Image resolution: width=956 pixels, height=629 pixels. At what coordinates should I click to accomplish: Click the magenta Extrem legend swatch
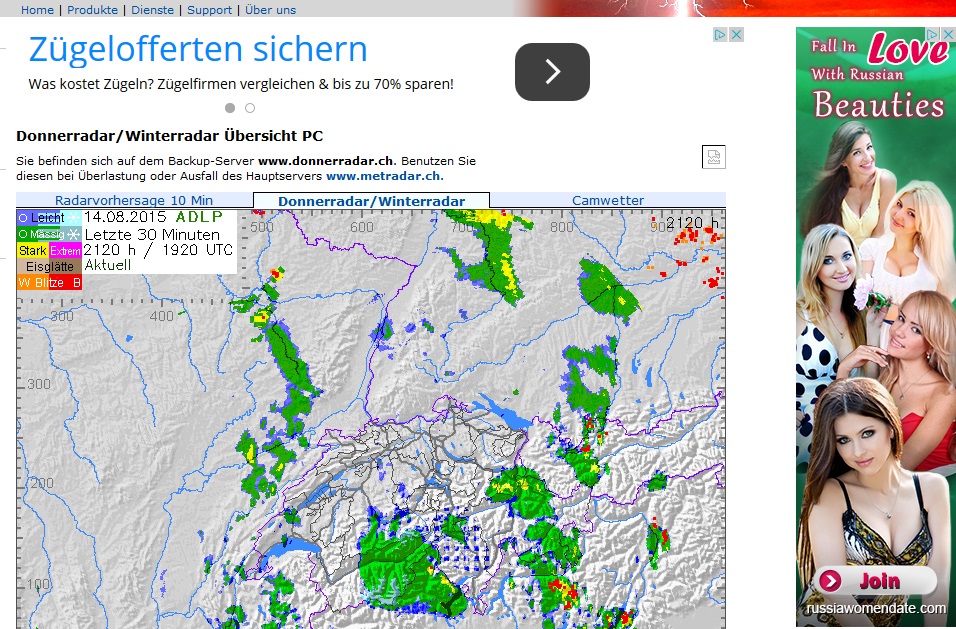click(x=65, y=251)
